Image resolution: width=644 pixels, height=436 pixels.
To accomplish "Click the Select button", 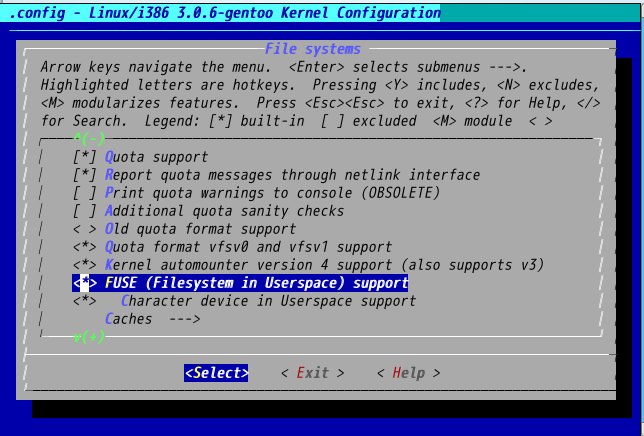I will 216,373.
